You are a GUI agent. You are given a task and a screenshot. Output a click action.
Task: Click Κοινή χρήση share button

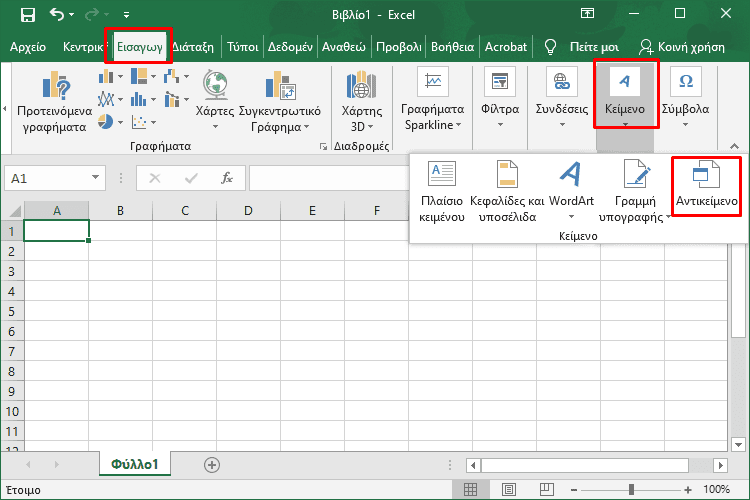tap(682, 47)
